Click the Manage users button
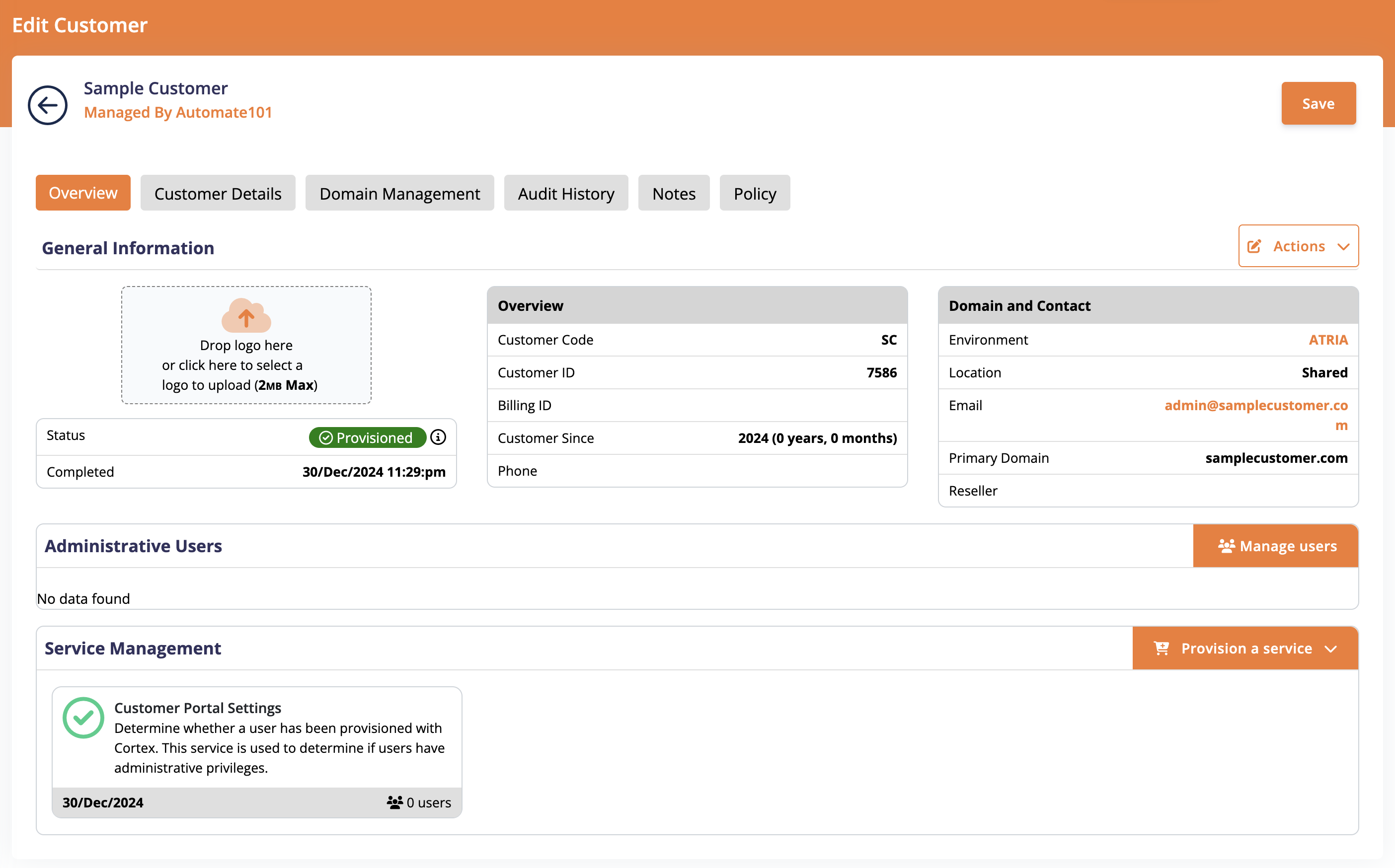The width and height of the screenshot is (1395, 868). pyautogui.click(x=1276, y=545)
